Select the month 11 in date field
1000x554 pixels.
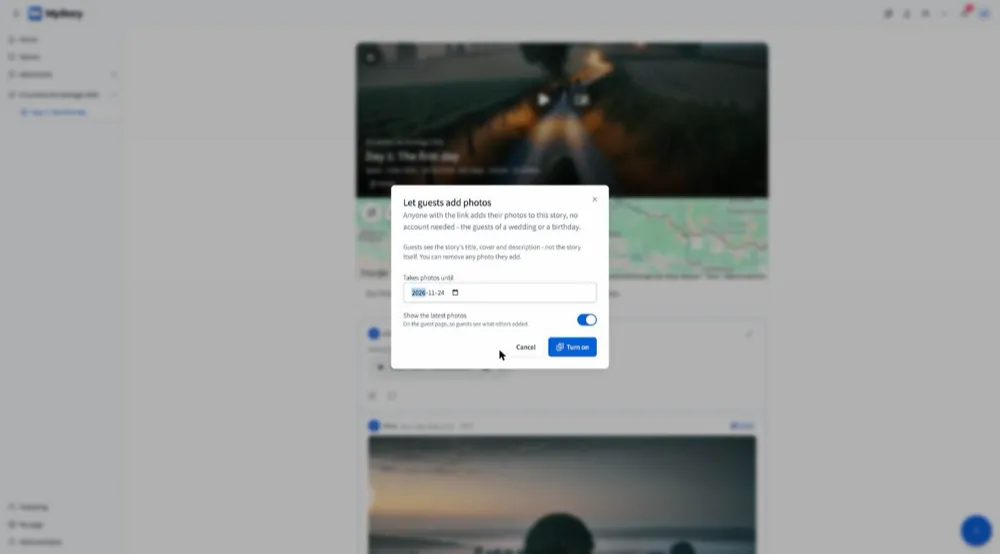click(431, 293)
